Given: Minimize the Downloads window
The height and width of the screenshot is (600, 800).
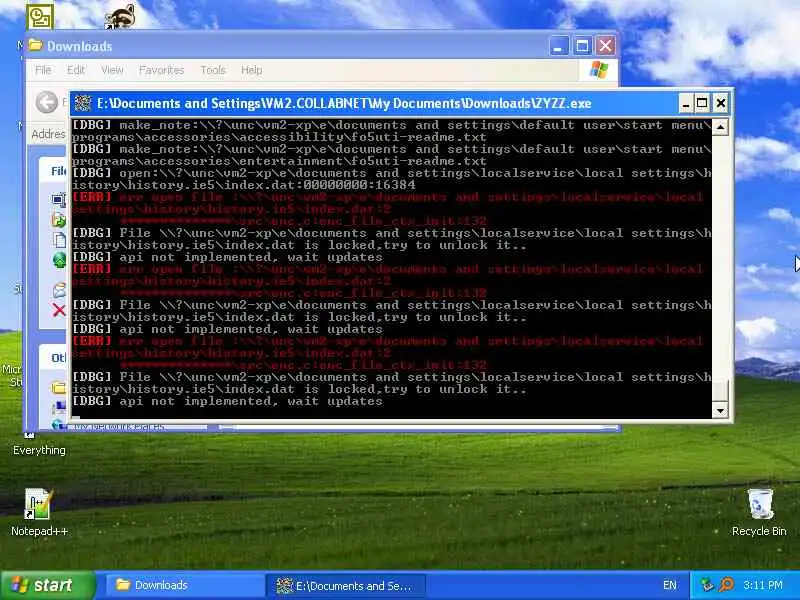Looking at the screenshot, I should click(x=558, y=46).
